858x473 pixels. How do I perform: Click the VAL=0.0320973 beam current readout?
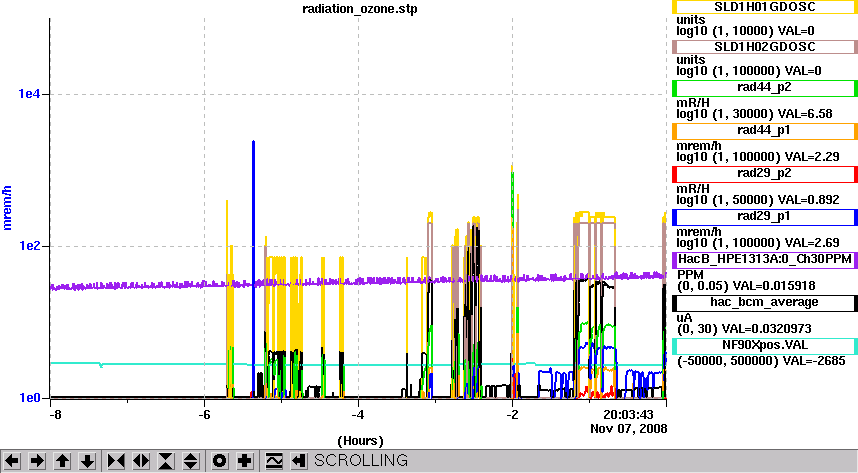pos(766,329)
